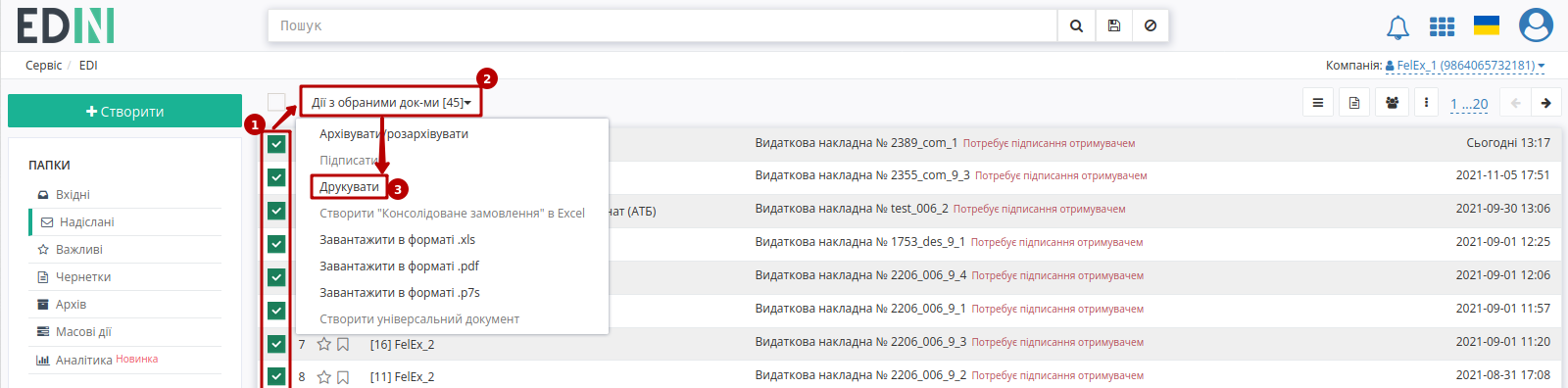Click timestamp '2021-11-05 17:51'
Viewport: 1568px width, 388px height.
(x=1502, y=175)
